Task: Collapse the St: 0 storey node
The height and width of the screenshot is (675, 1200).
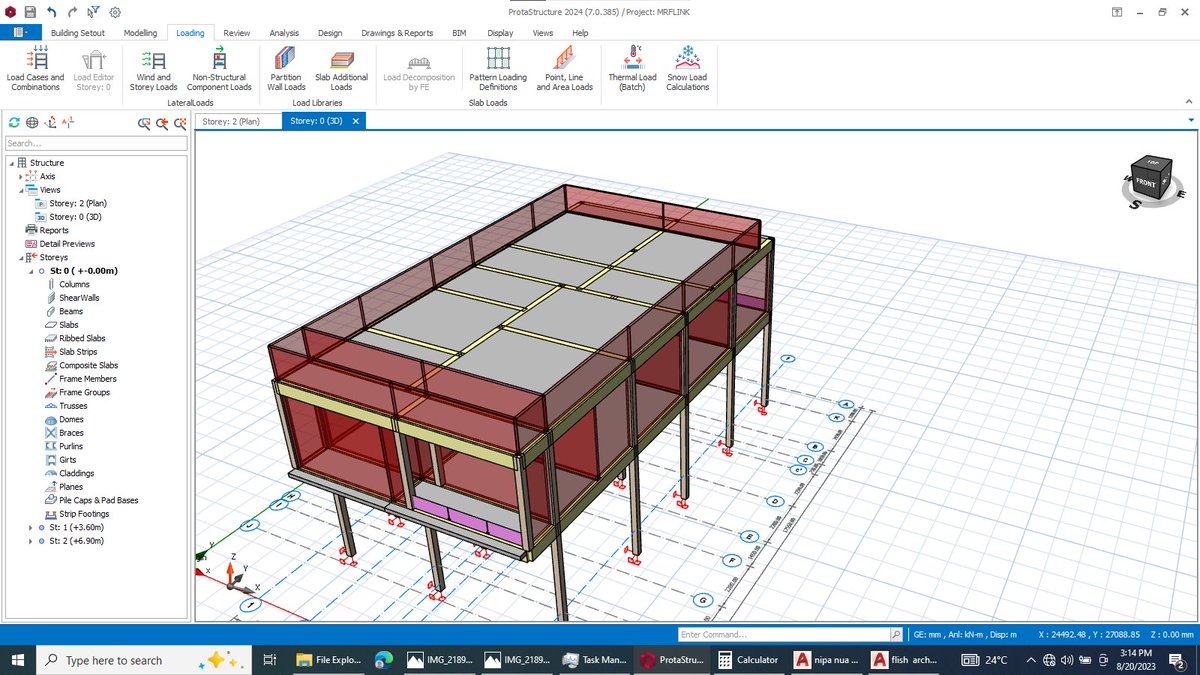Action: (x=30, y=271)
